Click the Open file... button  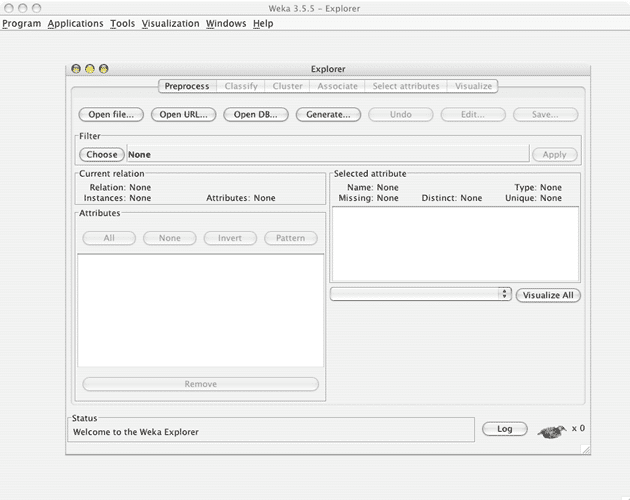[x=112, y=115]
